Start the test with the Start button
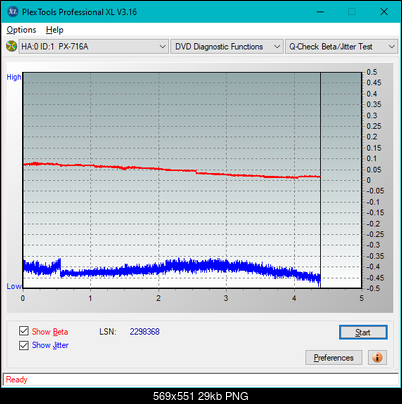Viewport: 402px width, 404px height. pyautogui.click(x=363, y=332)
